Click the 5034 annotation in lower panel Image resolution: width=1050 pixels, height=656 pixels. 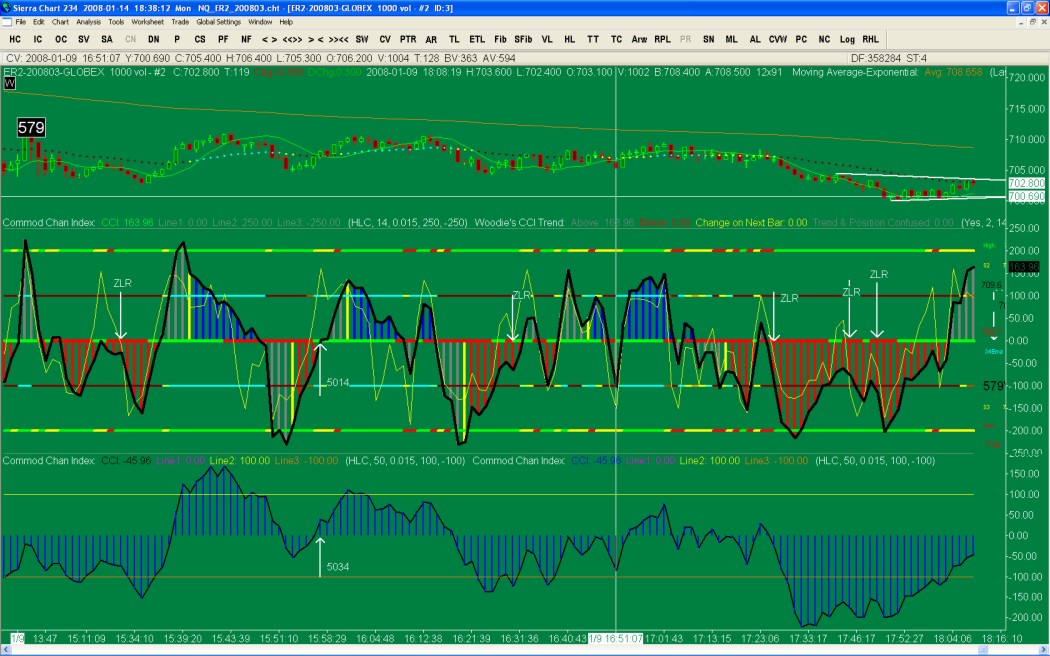point(338,567)
